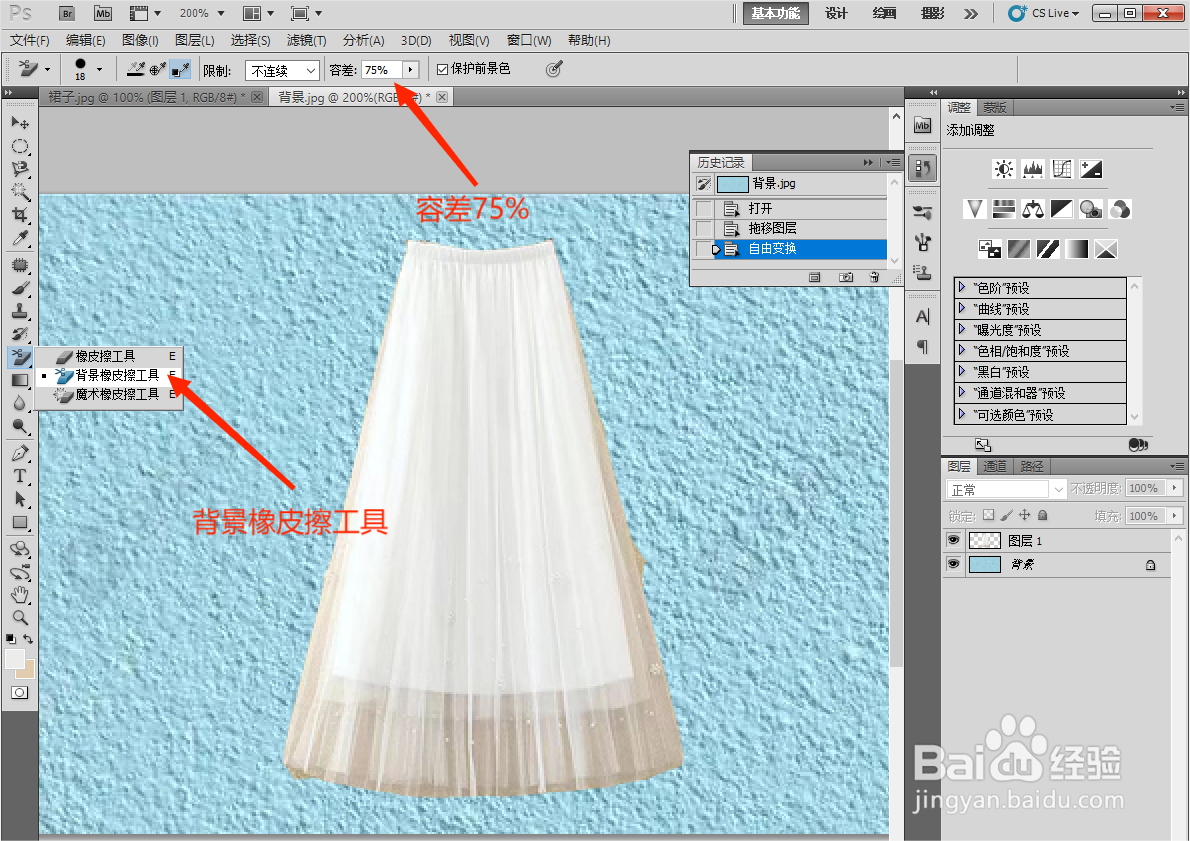Screen dimensions: 1190x841
Task: Select the Pen tool
Action: pos(20,453)
